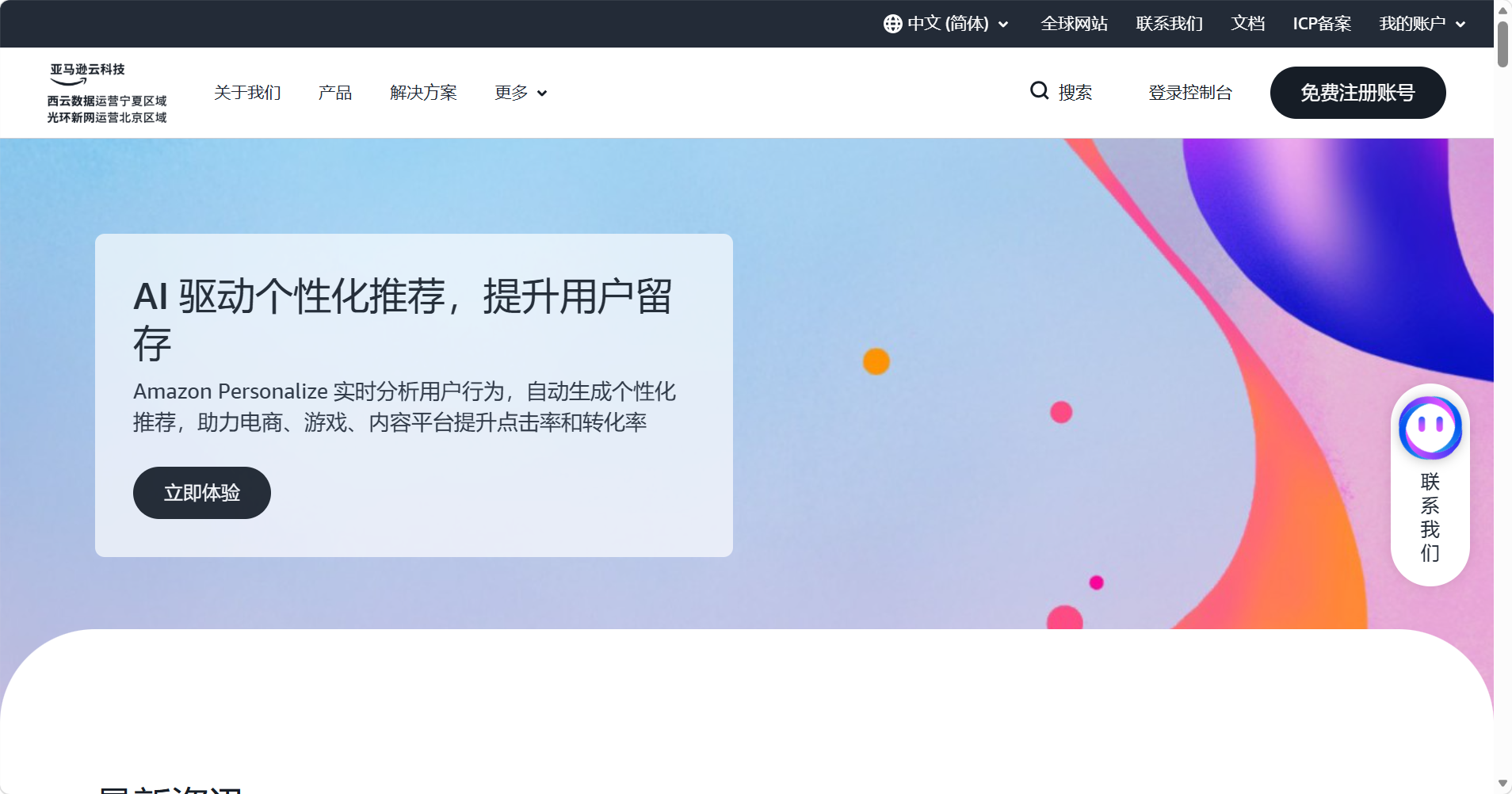Select the 搜索 search label

[1075, 93]
